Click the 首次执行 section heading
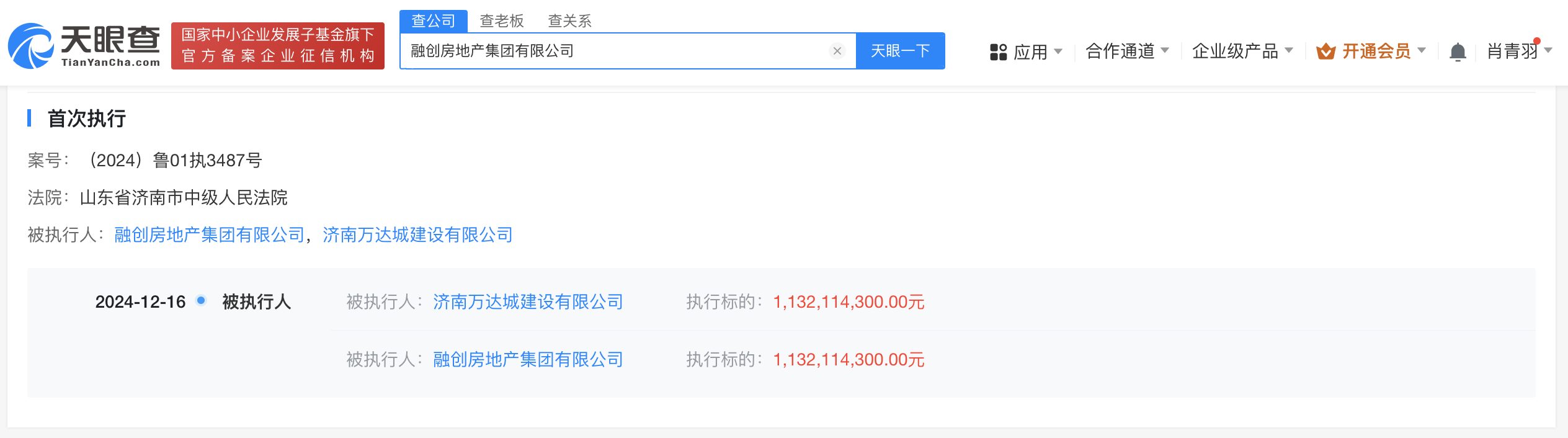The height and width of the screenshot is (438, 1568). pos(87,118)
